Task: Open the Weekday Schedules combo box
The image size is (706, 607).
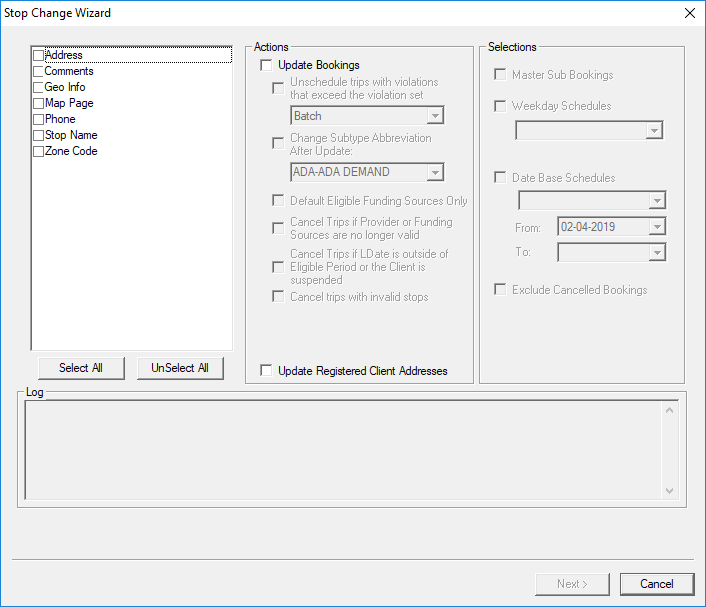Action: (x=653, y=131)
